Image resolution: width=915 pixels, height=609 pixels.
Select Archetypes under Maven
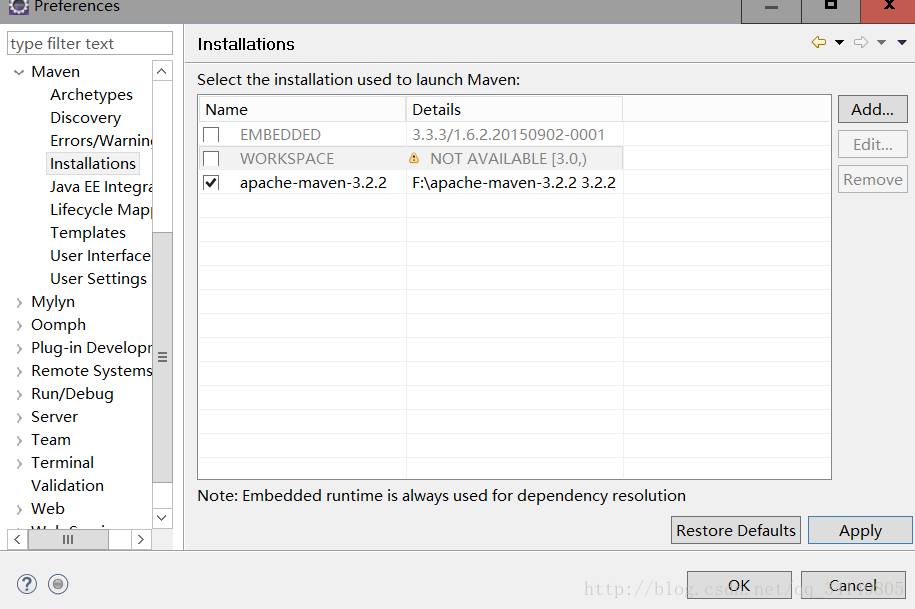pos(91,94)
